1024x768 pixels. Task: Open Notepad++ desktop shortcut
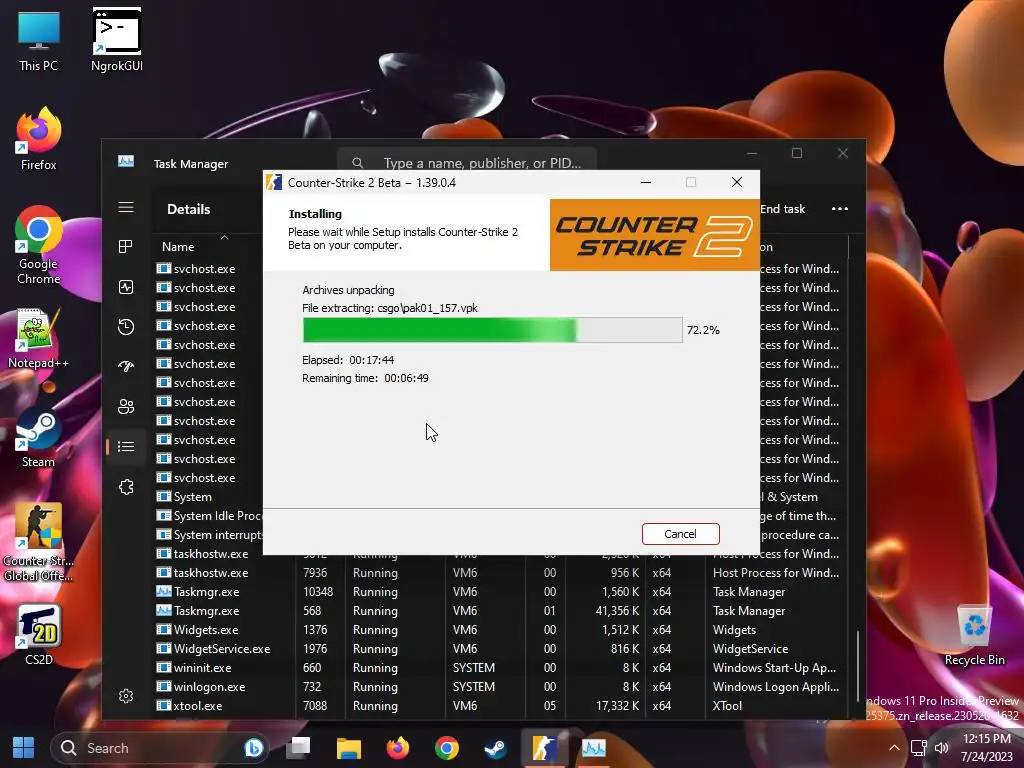(39, 338)
